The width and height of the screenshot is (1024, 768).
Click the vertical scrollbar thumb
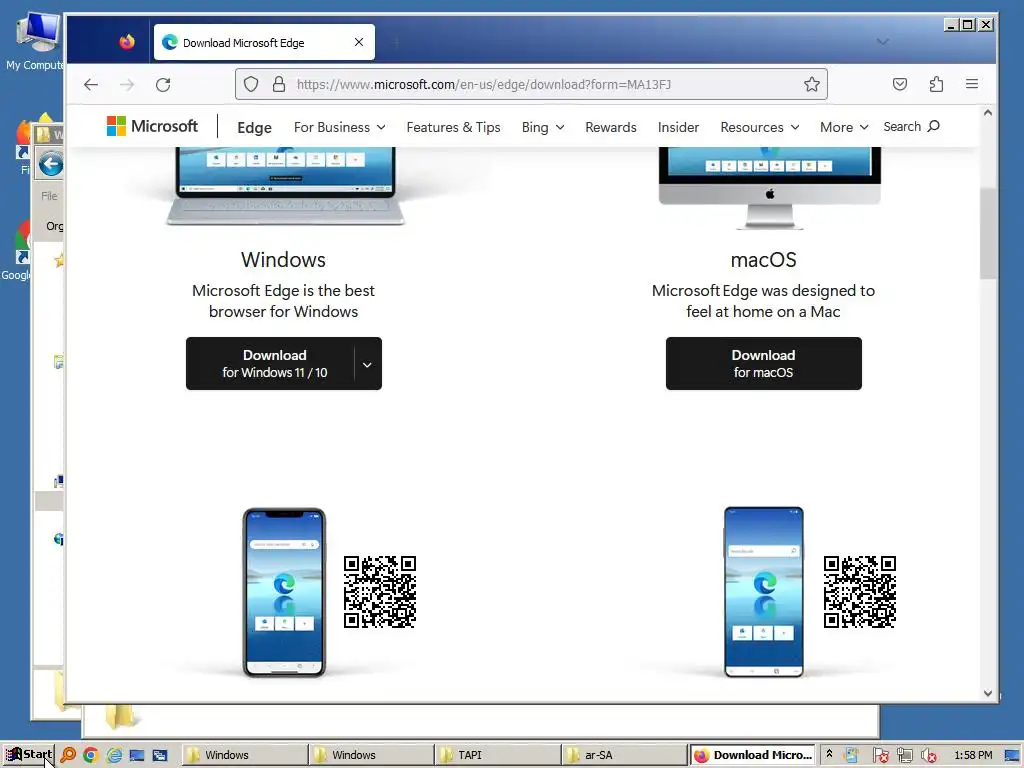[x=987, y=233]
